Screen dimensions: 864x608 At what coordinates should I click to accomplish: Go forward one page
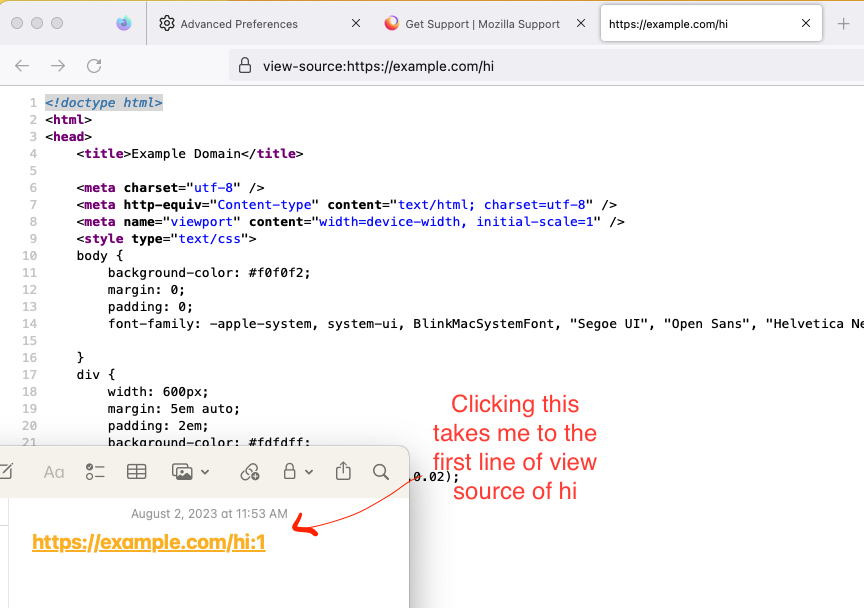point(58,66)
